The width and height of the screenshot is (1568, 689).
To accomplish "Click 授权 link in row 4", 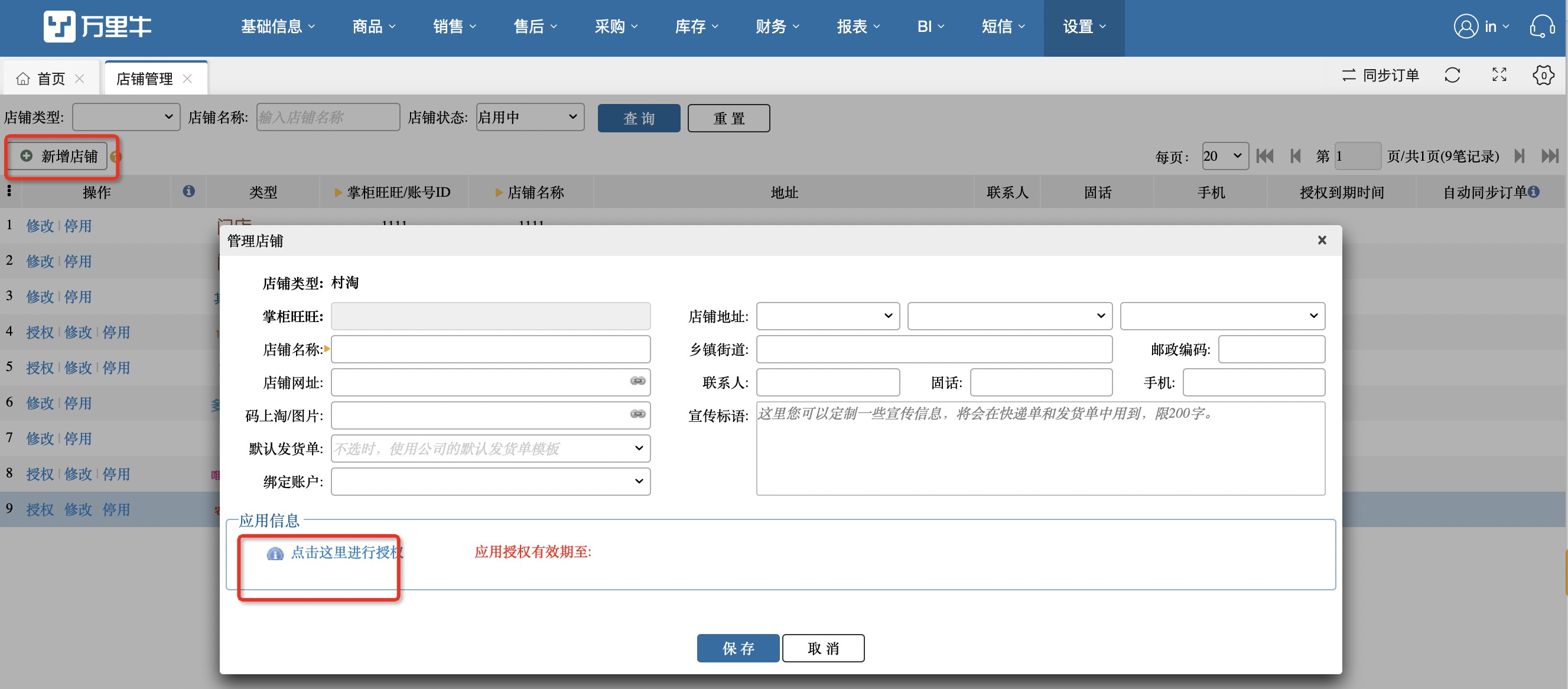I will [40, 331].
